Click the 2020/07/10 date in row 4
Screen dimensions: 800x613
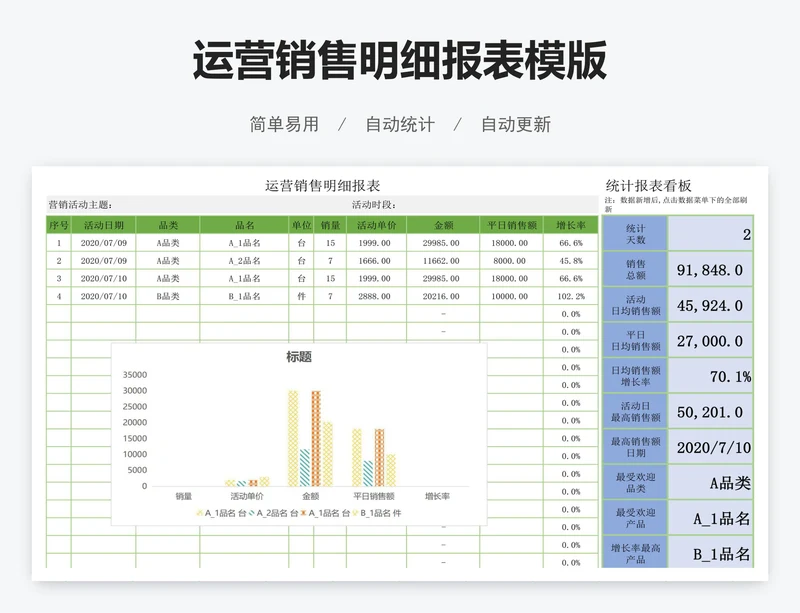click(x=104, y=296)
